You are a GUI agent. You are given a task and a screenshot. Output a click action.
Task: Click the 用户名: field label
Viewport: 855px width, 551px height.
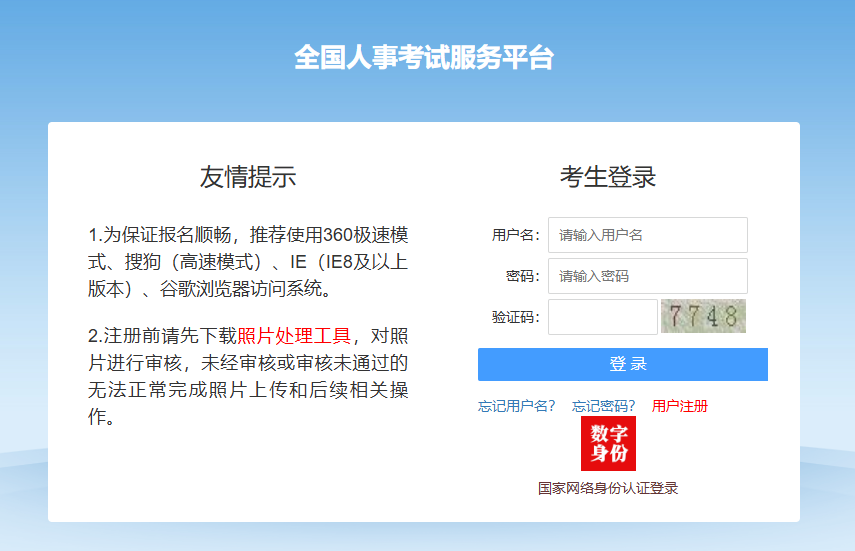click(x=515, y=235)
